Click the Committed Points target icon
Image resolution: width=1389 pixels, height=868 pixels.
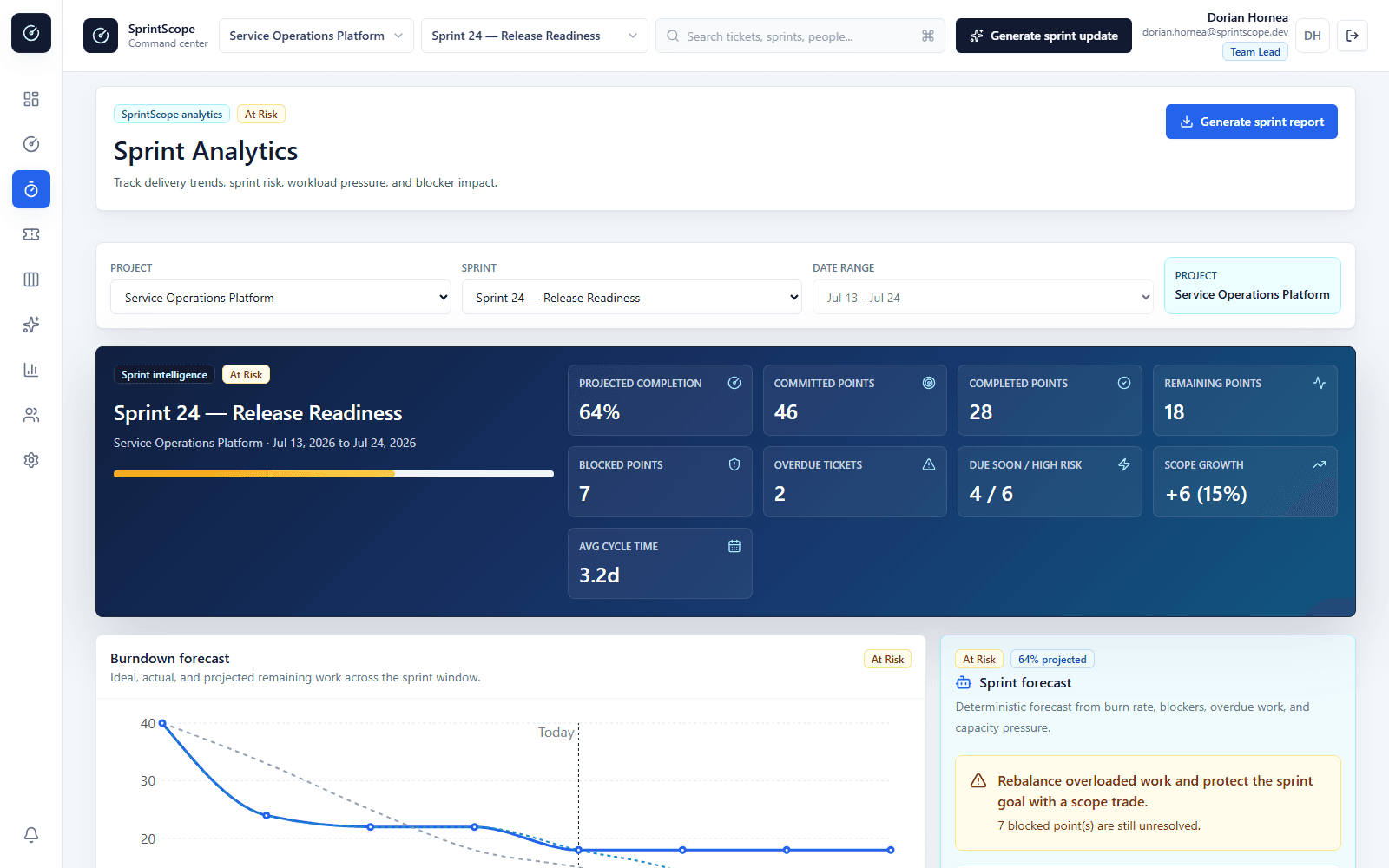pyautogui.click(x=929, y=383)
